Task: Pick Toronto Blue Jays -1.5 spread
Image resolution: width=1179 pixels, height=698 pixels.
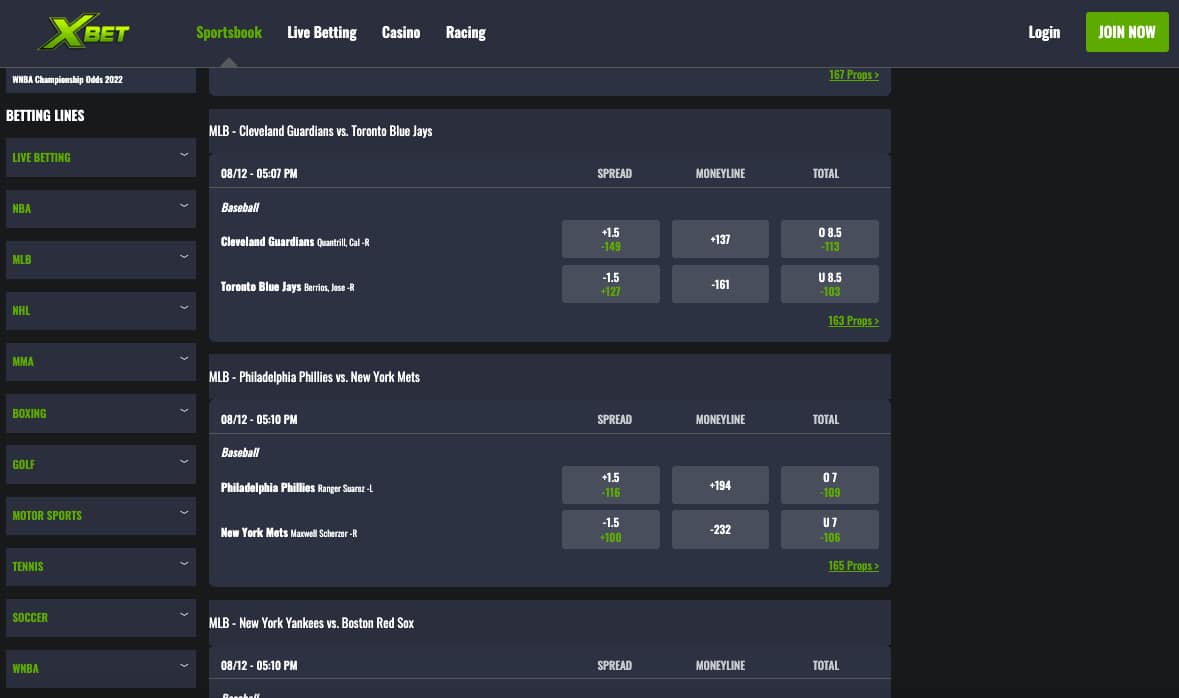Action: [x=611, y=284]
